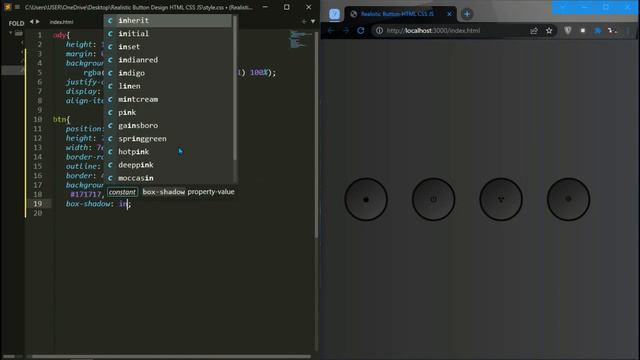Open a new browser tab
This screenshot has width=640, height=360.
(x=467, y=14)
